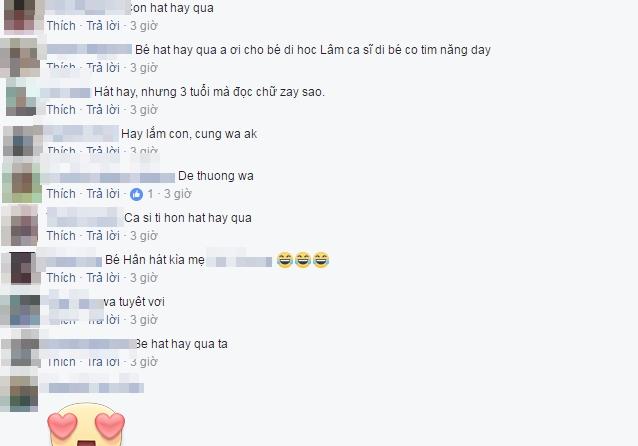Click the first laughing-tears emoji
Image resolution: width=638 pixels, height=446 pixels.
tap(285, 260)
